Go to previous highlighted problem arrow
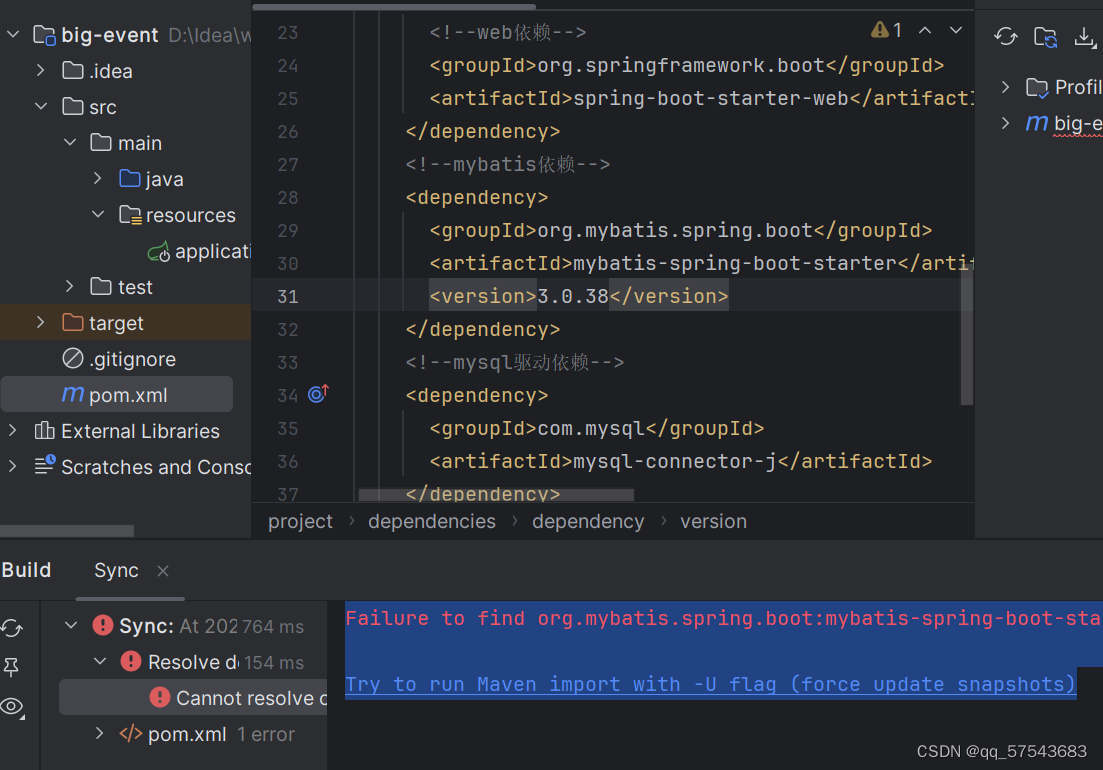 point(925,30)
